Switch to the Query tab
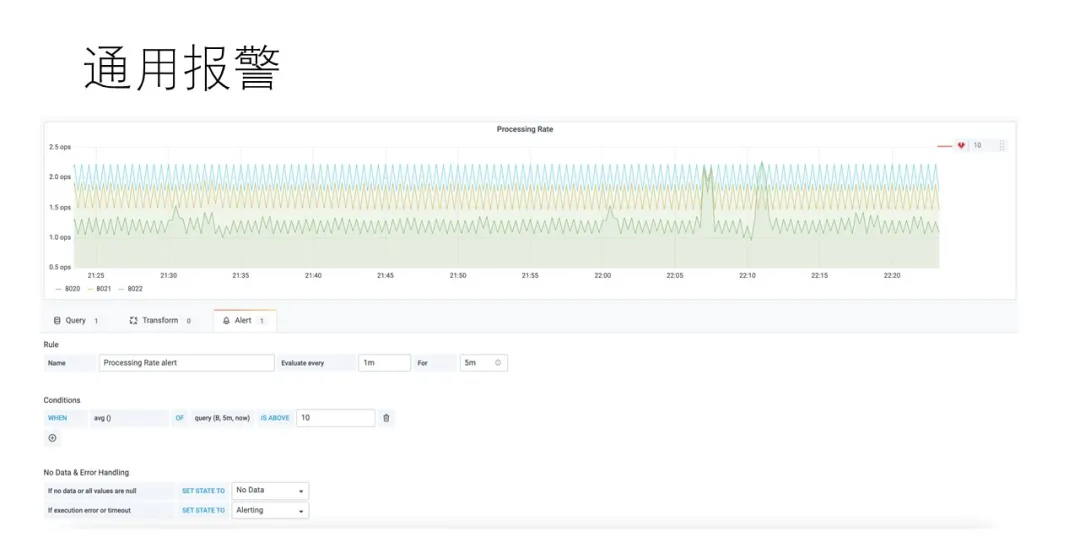Viewport: 1080px width, 537px height. 76,321
